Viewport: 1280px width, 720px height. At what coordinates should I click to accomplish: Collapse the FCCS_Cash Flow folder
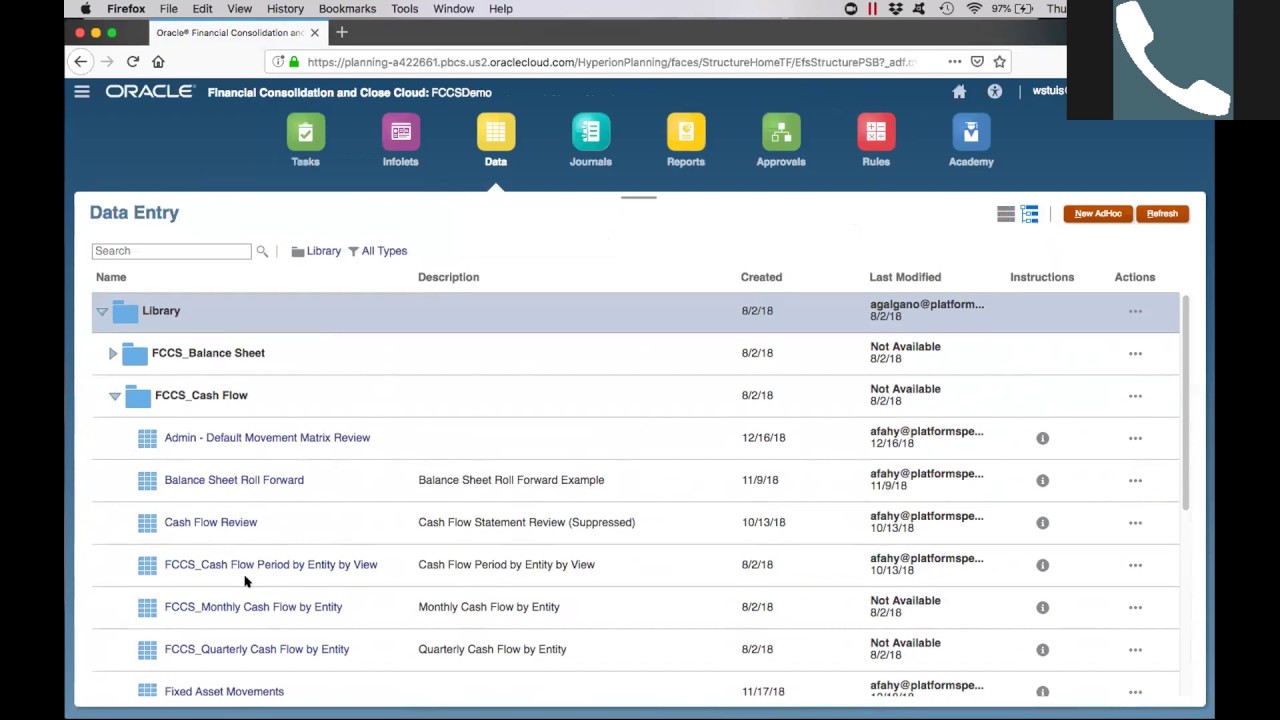tap(115, 396)
